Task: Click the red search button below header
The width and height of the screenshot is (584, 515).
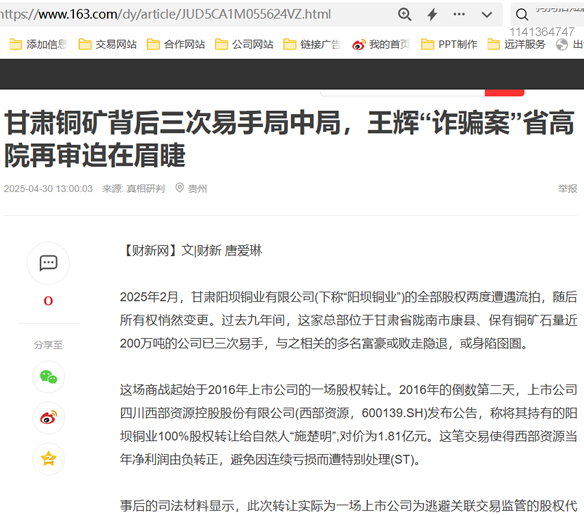Action: tap(504, 92)
